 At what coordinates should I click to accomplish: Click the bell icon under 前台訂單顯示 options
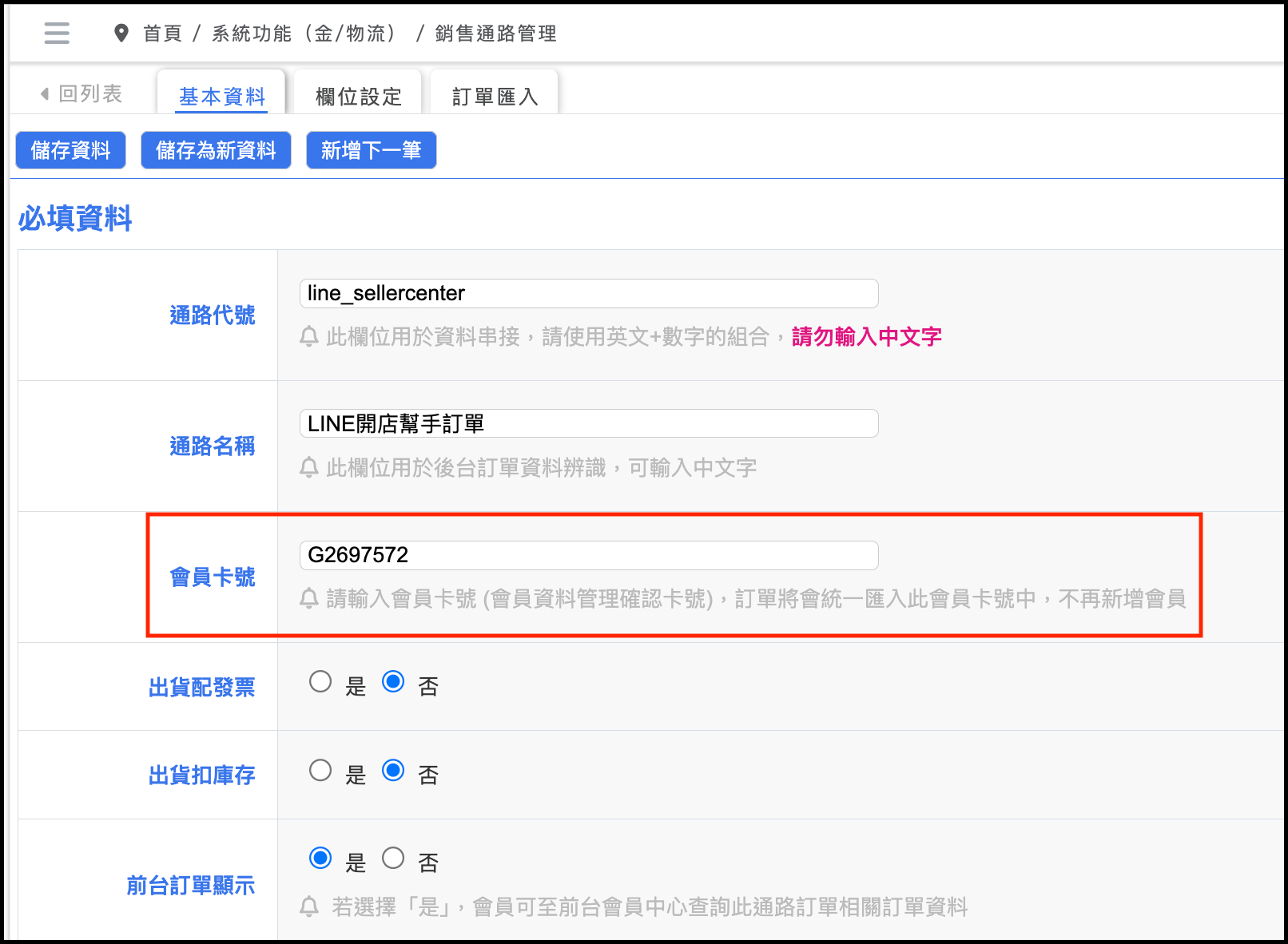309,907
